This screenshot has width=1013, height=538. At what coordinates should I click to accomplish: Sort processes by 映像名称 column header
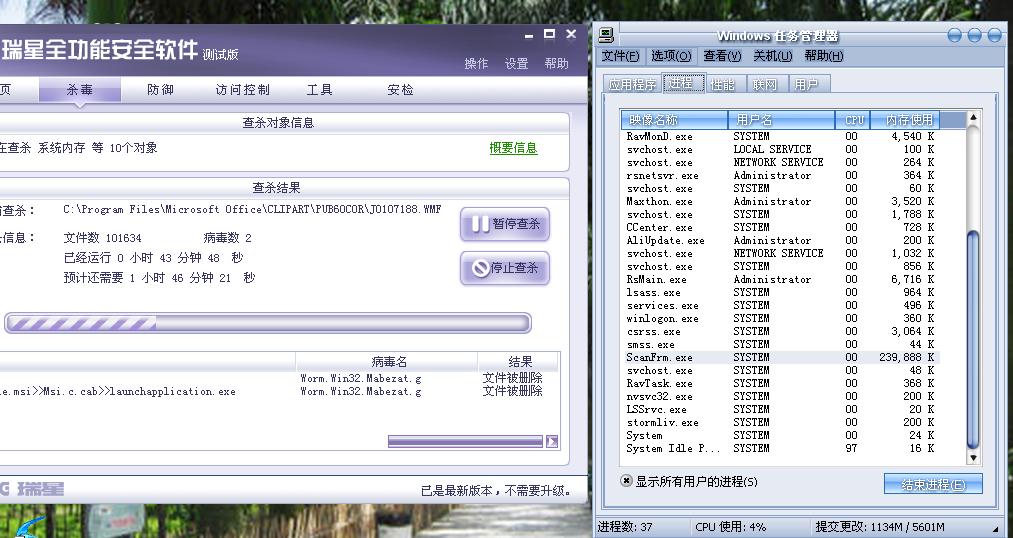(674, 119)
